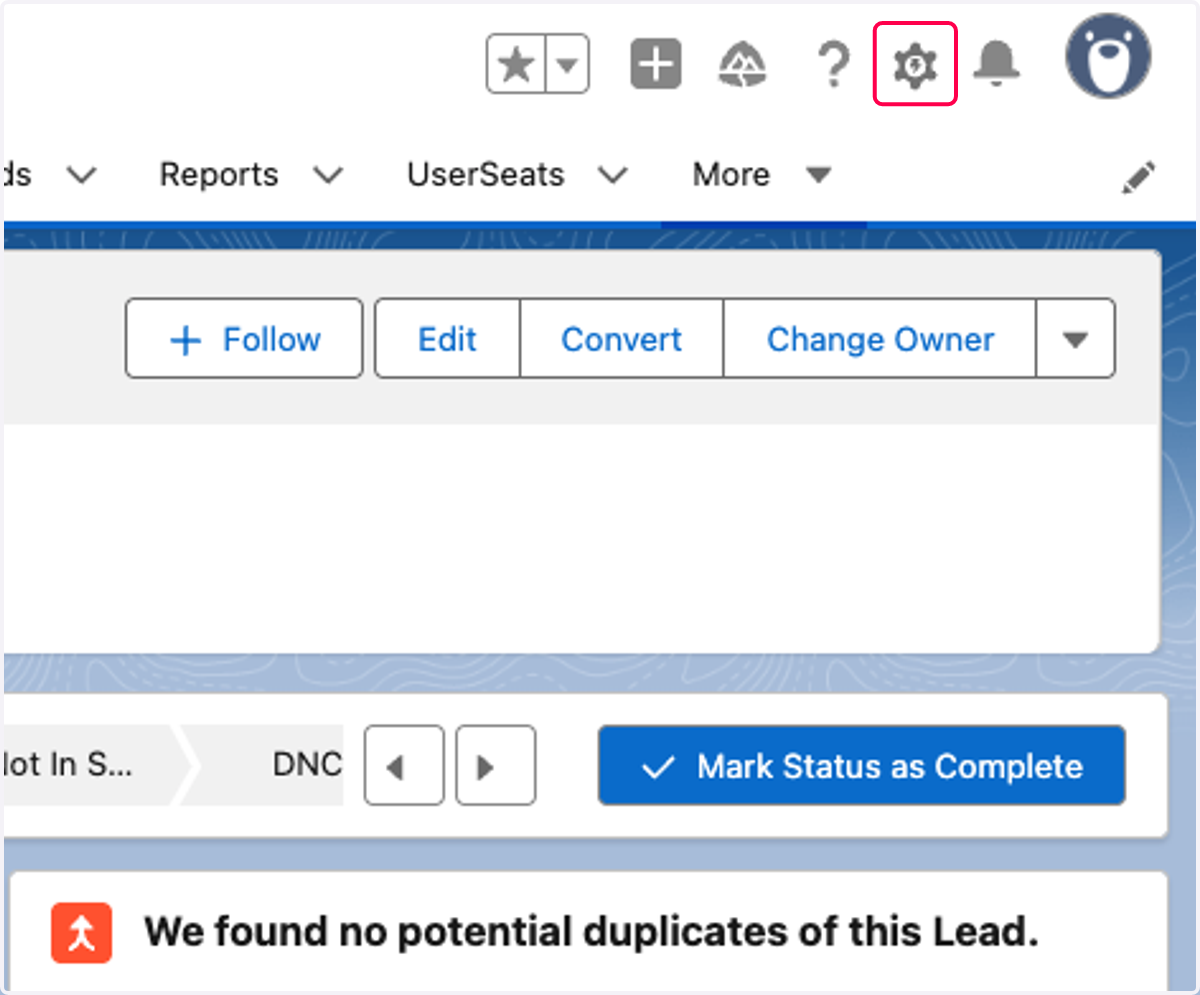Click the path next-step right arrow
Viewport: 1200px width, 995px height.
click(x=496, y=766)
